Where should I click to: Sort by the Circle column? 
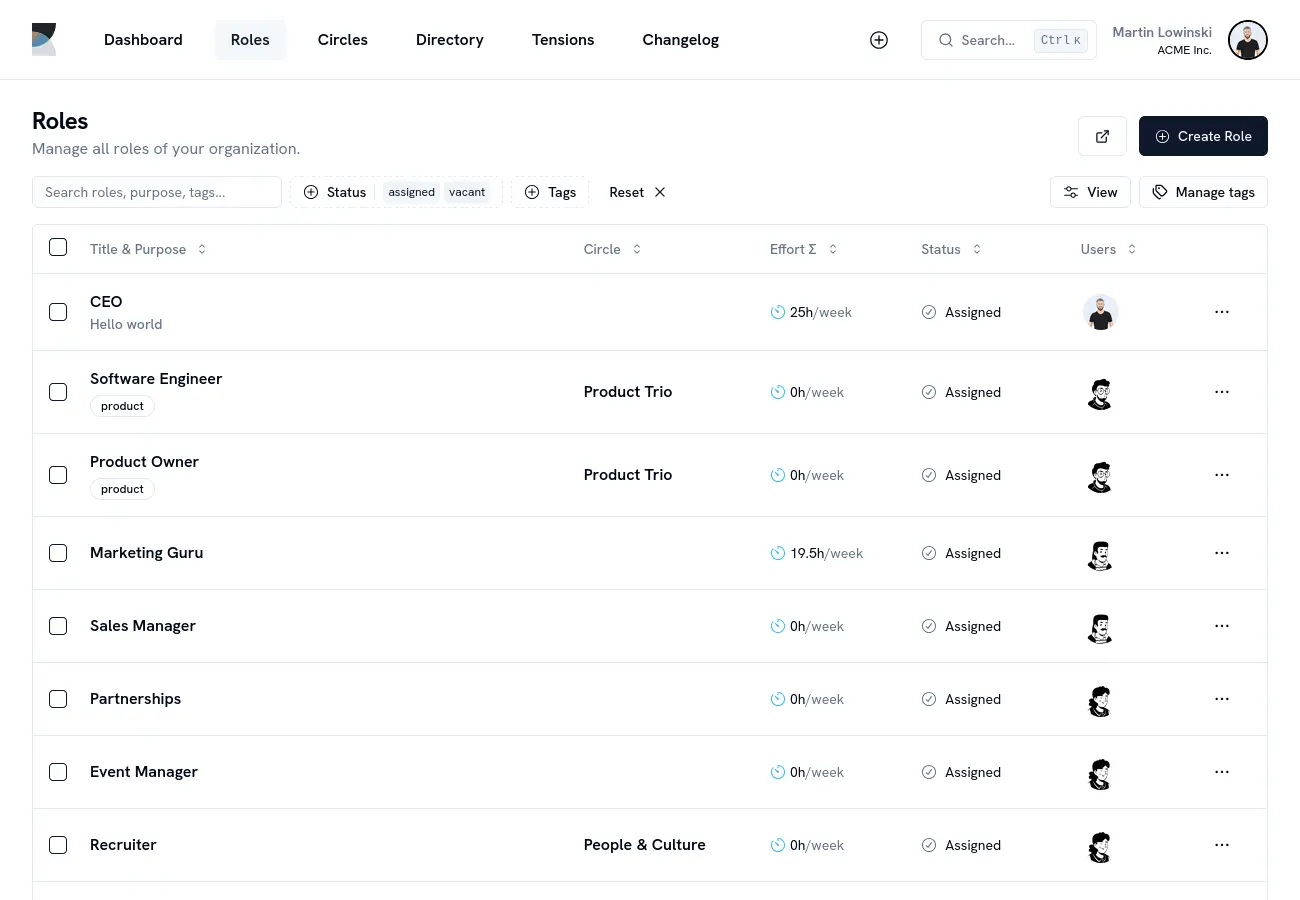pos(612,249)
